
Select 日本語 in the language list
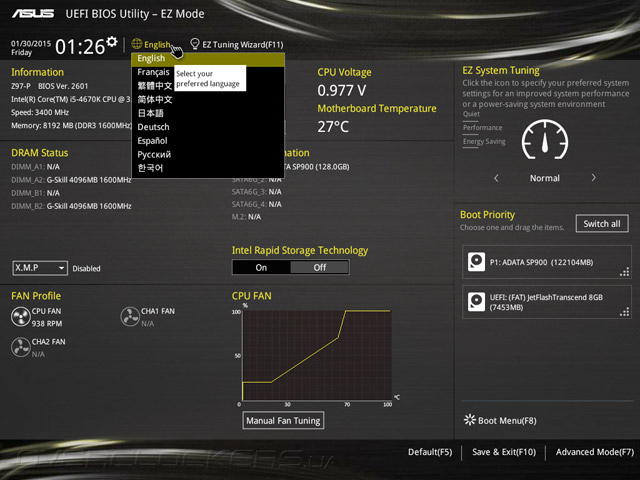pos(208,113)
